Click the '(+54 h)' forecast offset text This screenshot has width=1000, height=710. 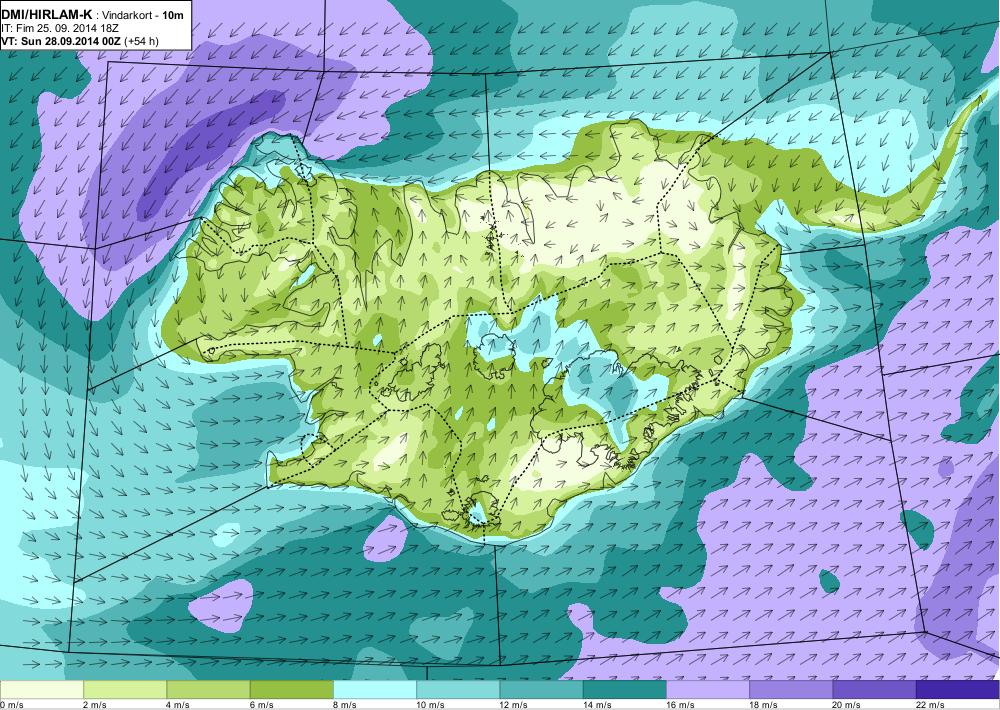click(x=142, y=41)
